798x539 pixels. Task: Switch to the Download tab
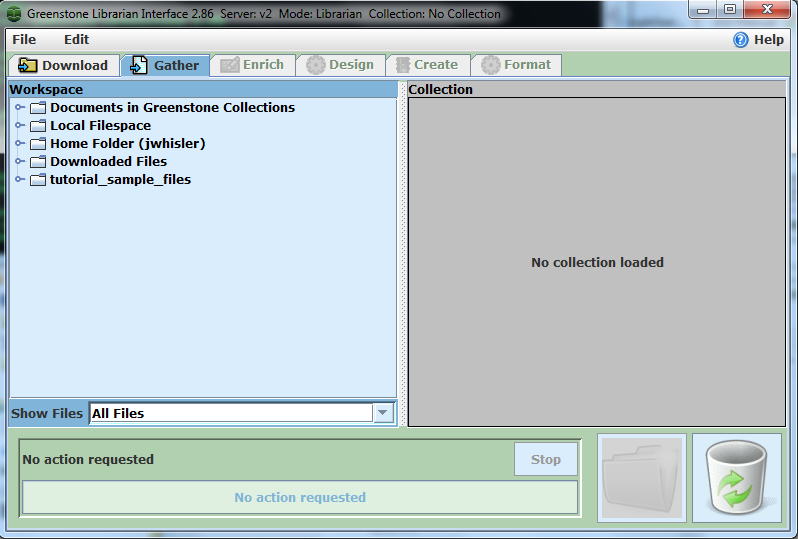[x=64, y=65]
